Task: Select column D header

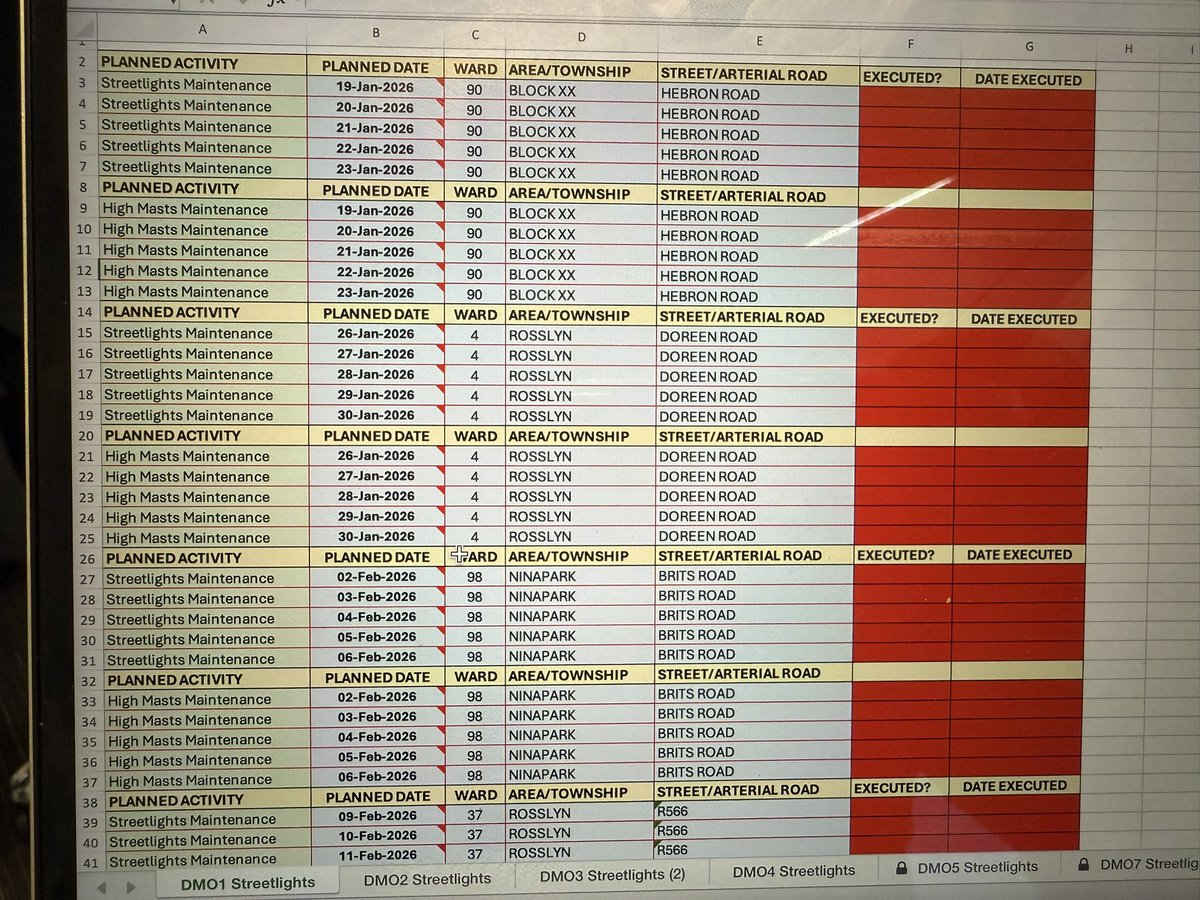Action: [x=581, y=38]
